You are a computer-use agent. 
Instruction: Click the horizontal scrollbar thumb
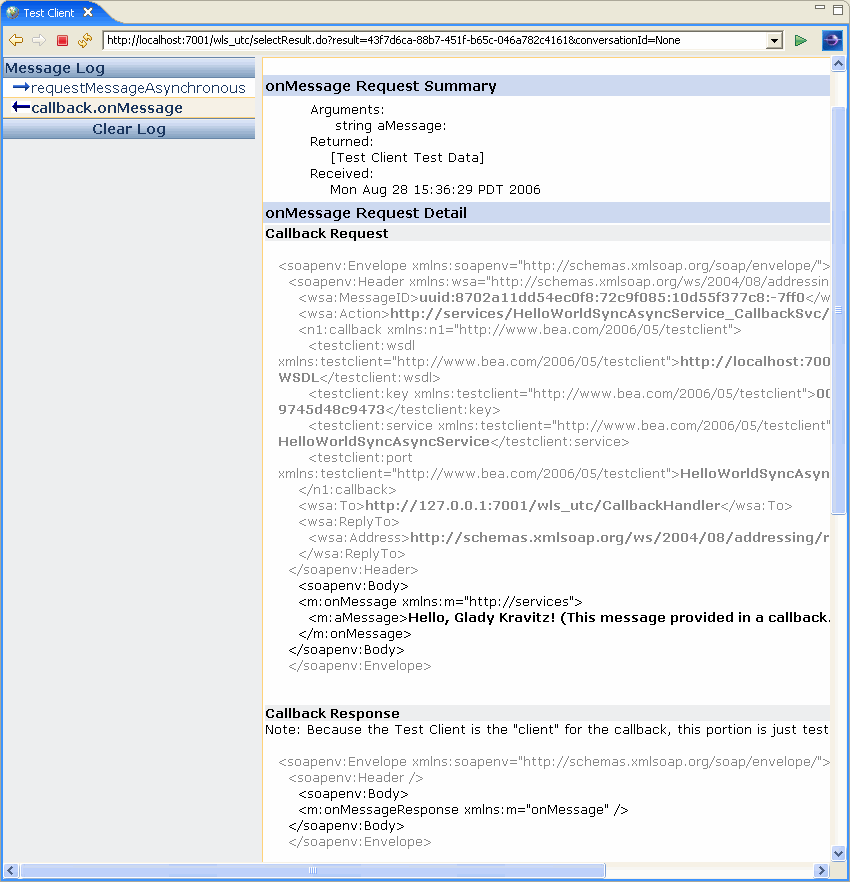point(313,870)
